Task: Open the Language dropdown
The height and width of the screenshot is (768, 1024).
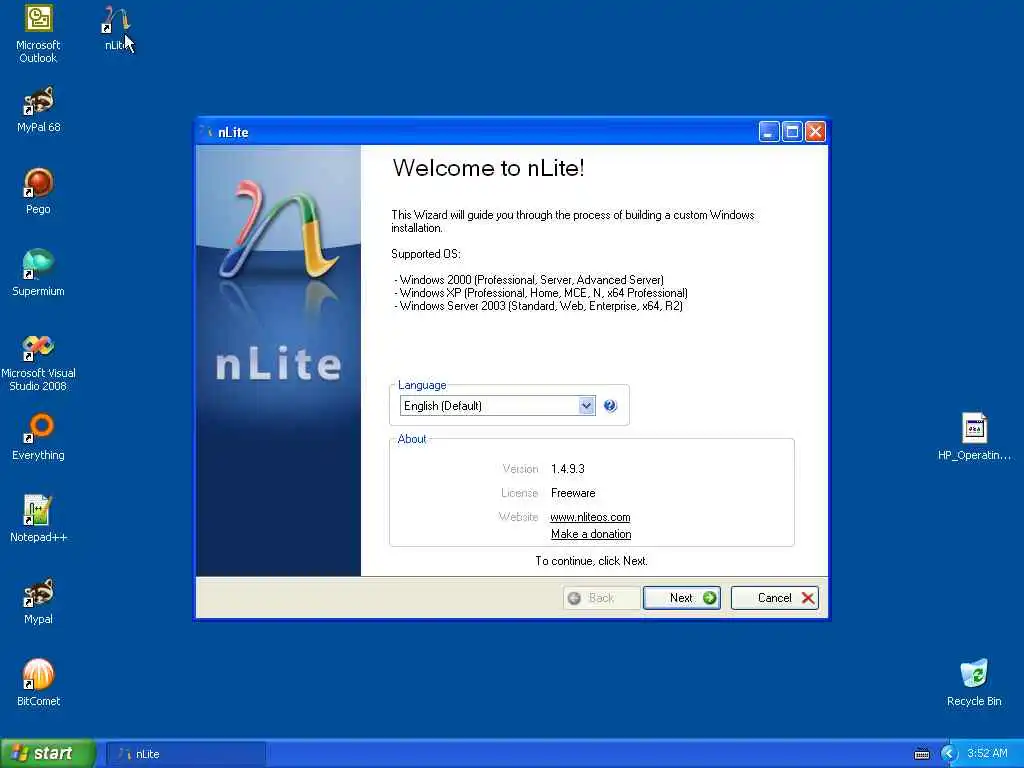Action: click(x=497, y=406)
